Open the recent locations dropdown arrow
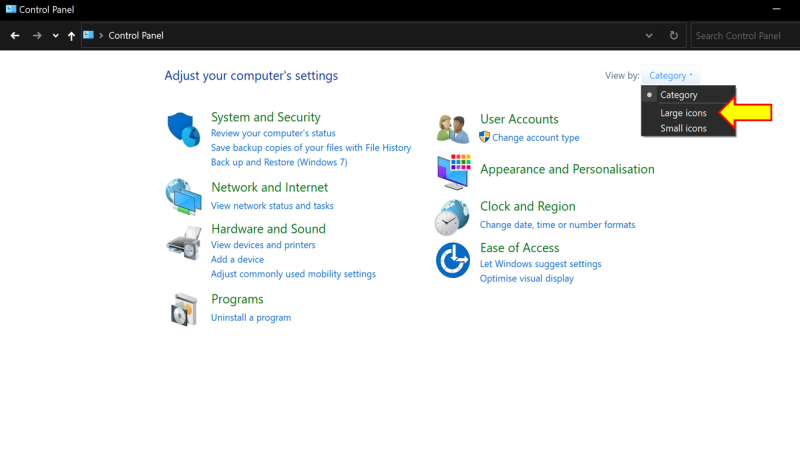 coord(55,36)
